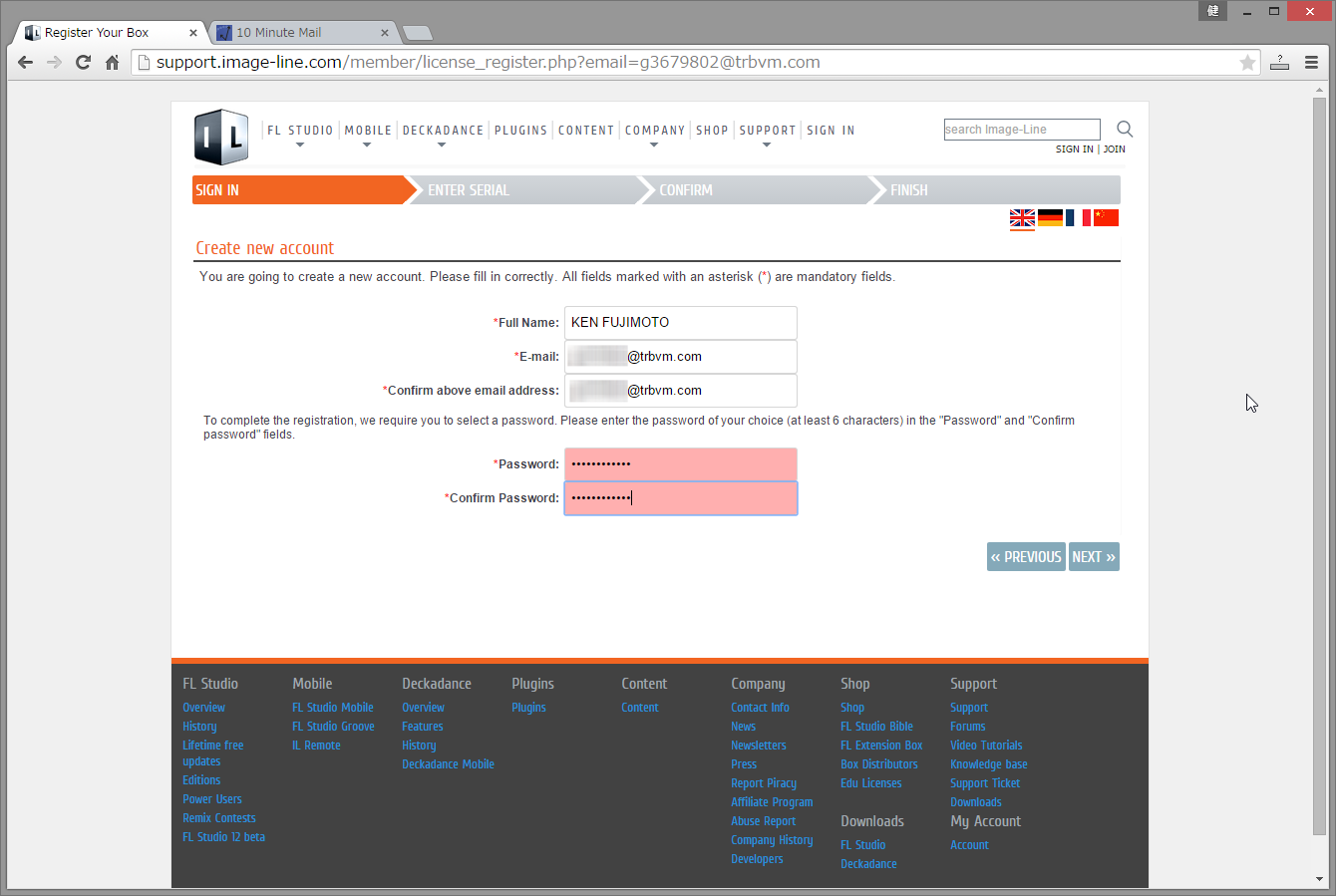This screenshot has height=896, width=1336.
Task: Open Knowledge base footer link
Action: pos(988,764)
